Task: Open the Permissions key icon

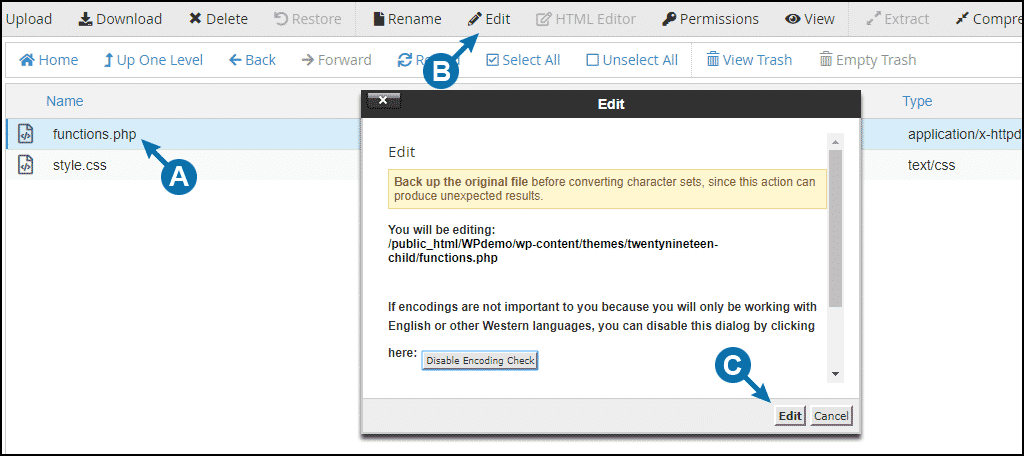Action: pos(669,19)
